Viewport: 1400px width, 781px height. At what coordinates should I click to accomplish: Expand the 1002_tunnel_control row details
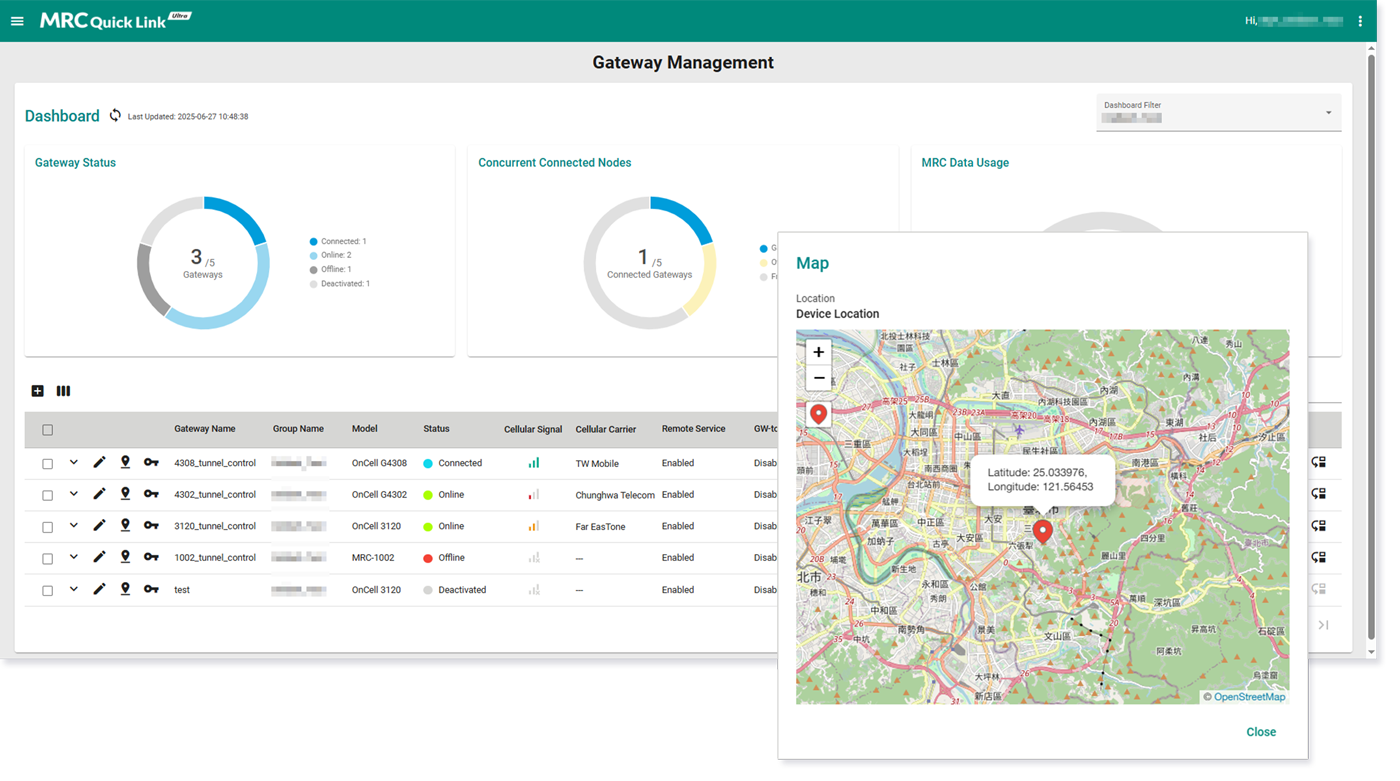click(73, 557)
